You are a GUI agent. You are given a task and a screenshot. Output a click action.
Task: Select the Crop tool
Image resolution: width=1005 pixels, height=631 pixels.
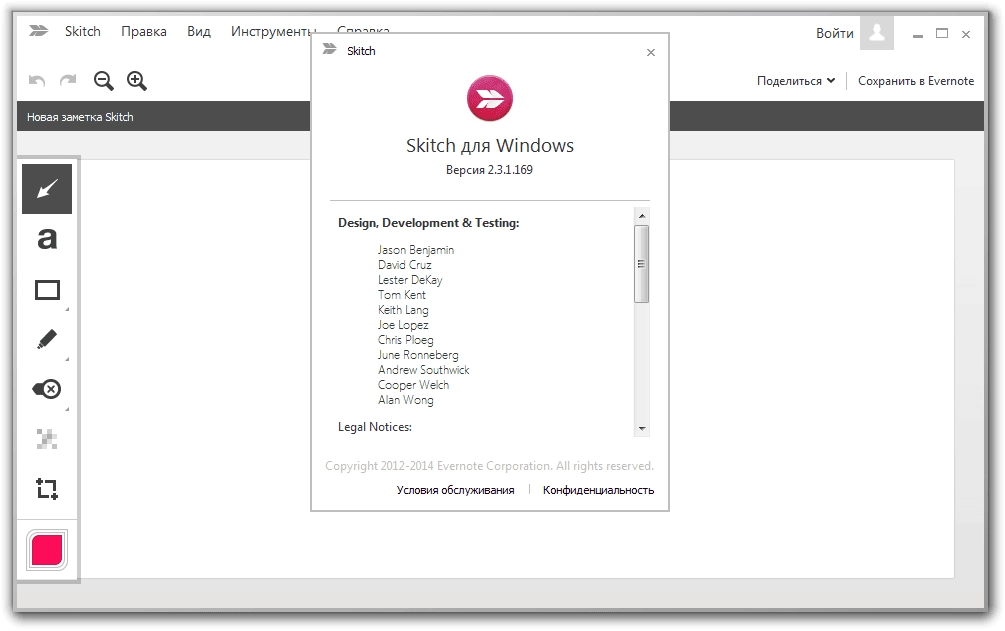pyautogui.click(x=47, y=489)
